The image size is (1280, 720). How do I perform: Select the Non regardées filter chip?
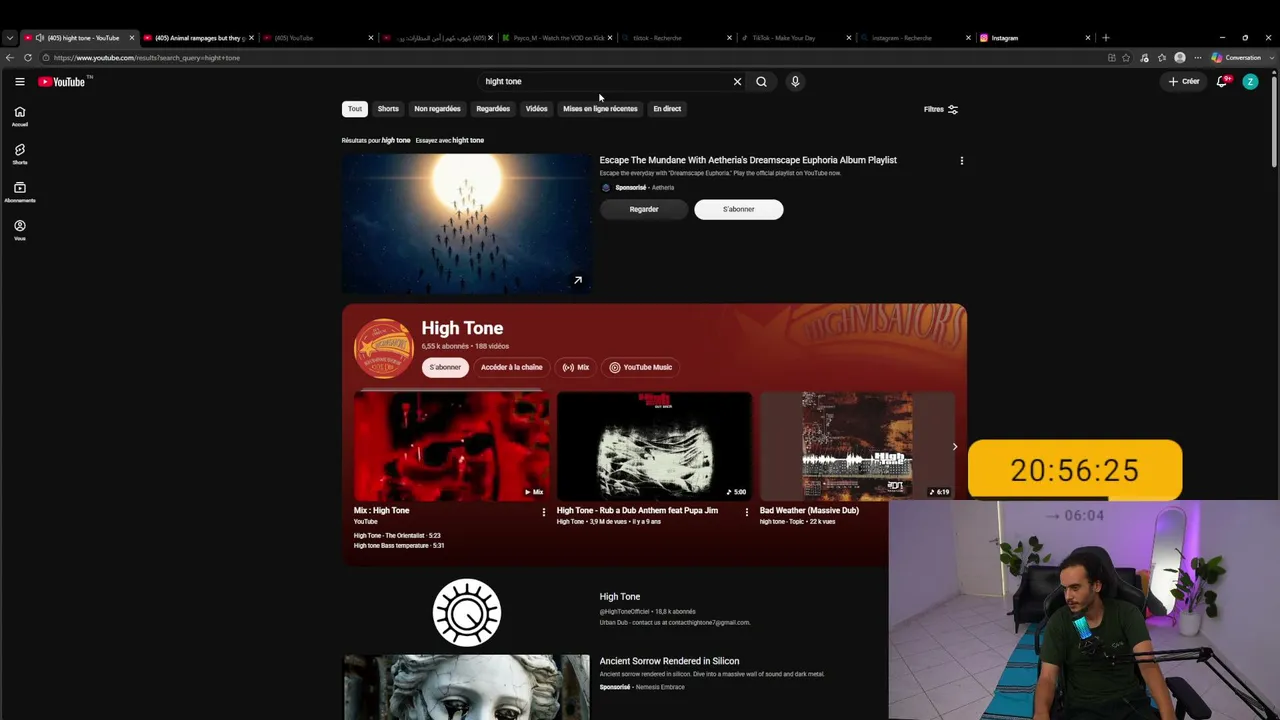click(438, 109)
